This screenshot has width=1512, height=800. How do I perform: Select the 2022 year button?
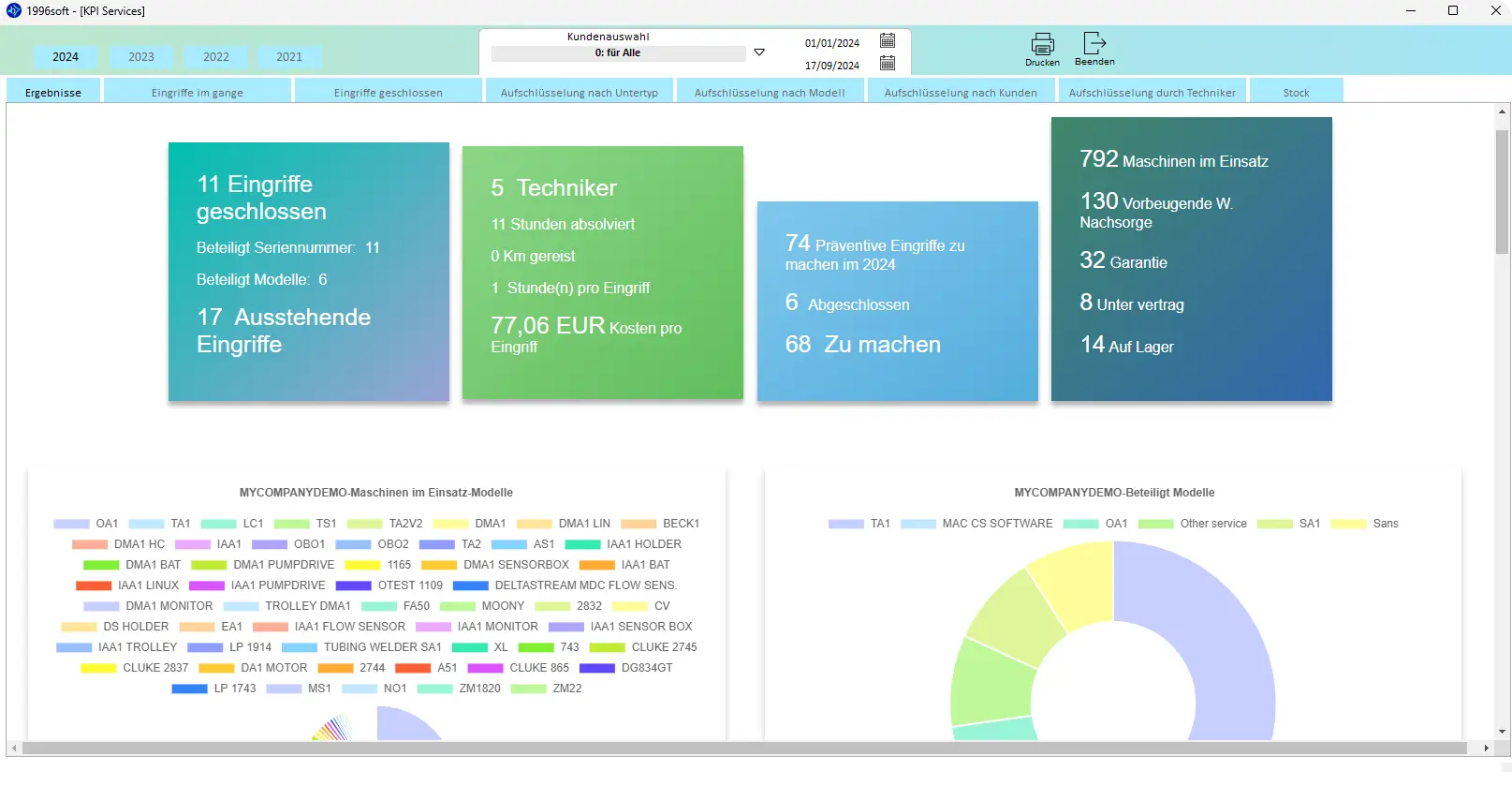(x=216, y=57)
